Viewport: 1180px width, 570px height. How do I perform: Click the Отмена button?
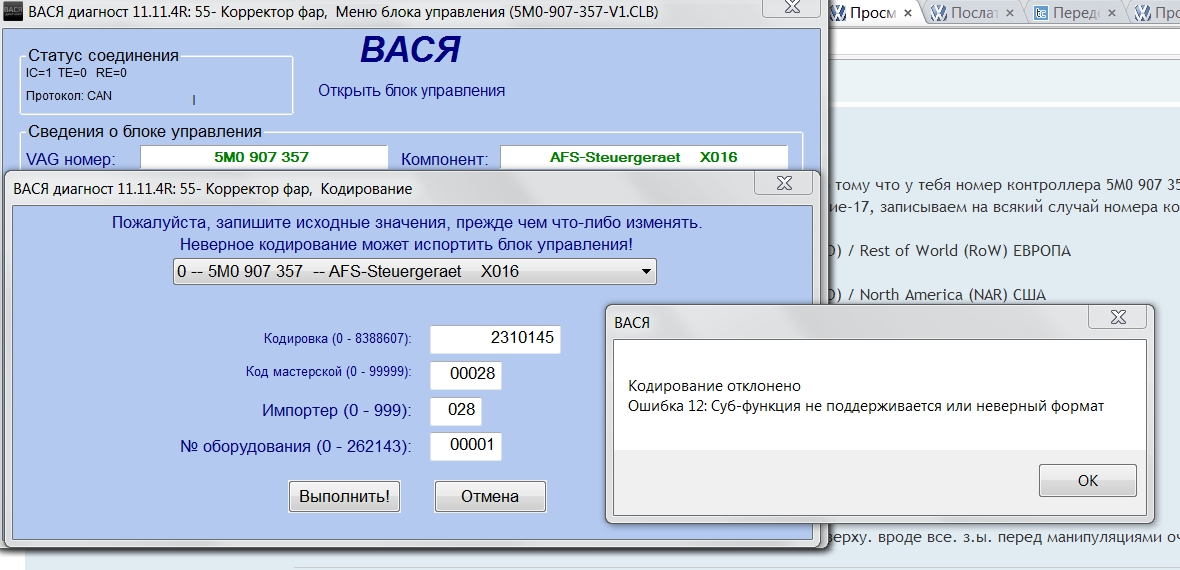(x=490, y=496)
